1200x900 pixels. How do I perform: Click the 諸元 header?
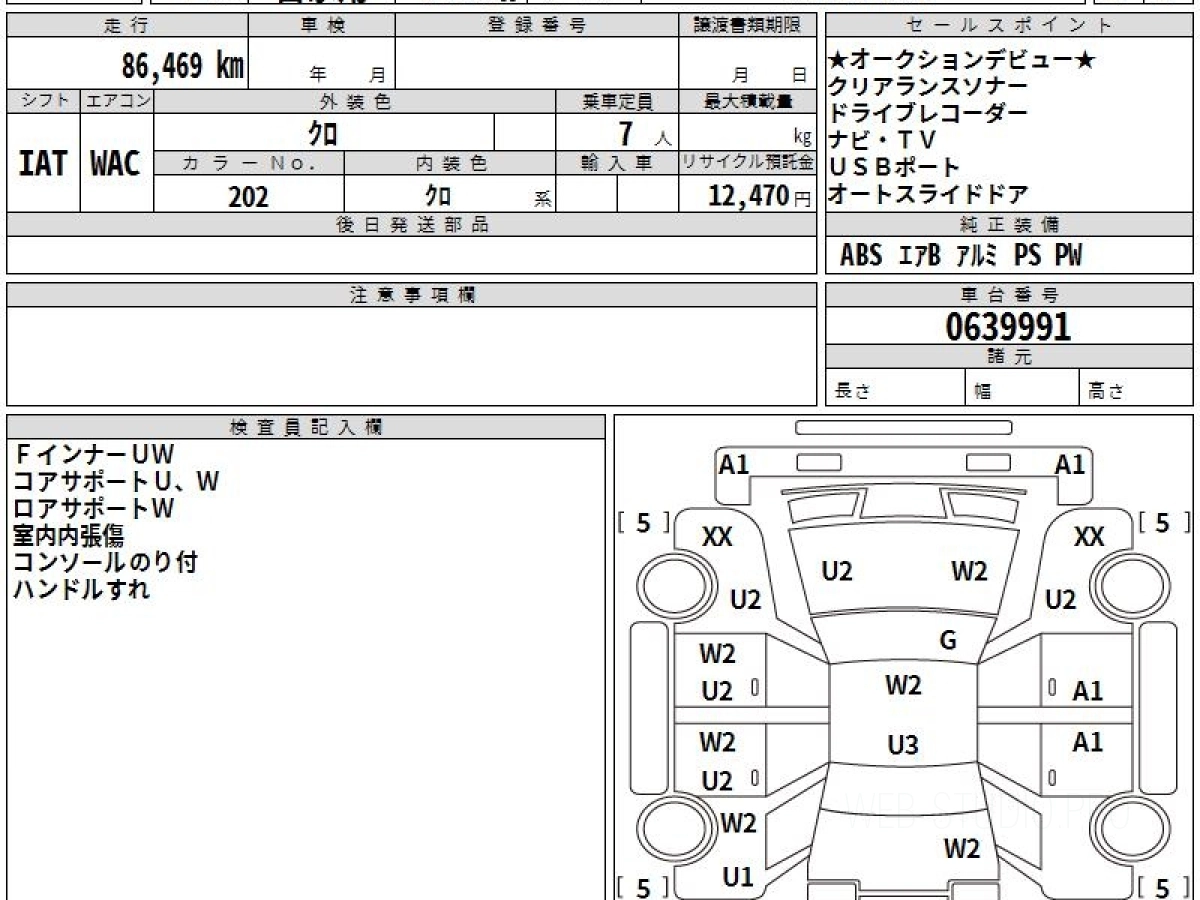[x=1009, y=357]
